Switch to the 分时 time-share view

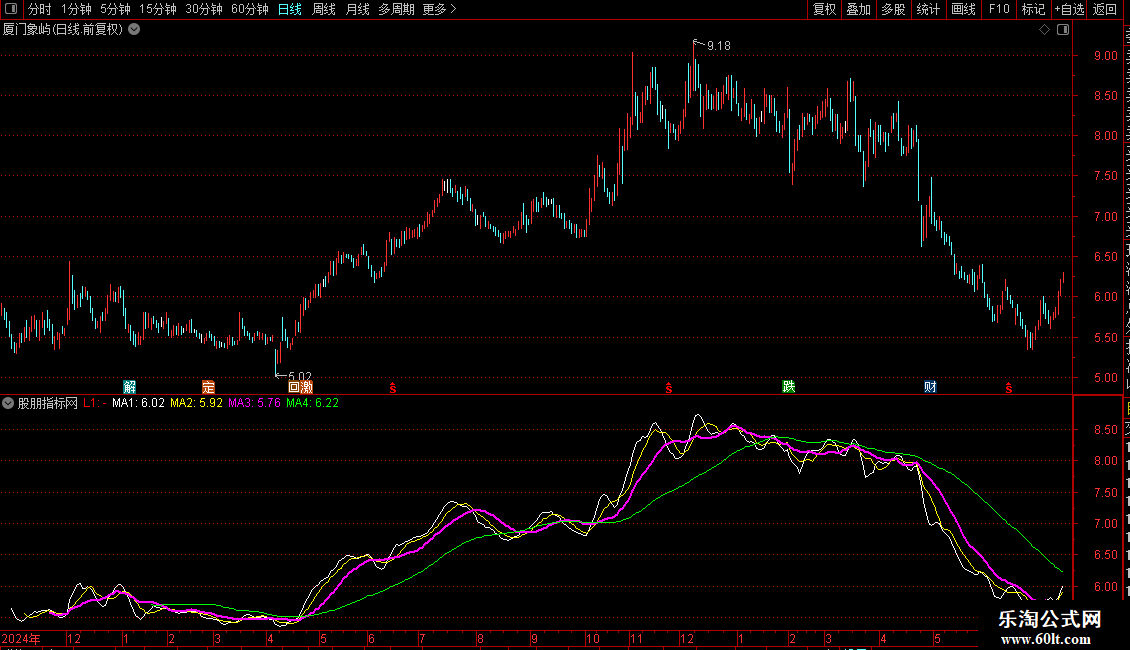point(40,9)
